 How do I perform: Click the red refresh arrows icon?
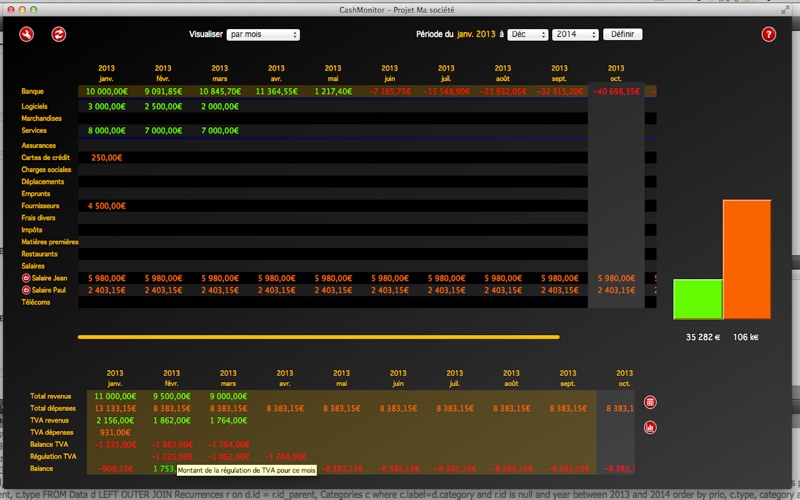click(x=59, y=35)
